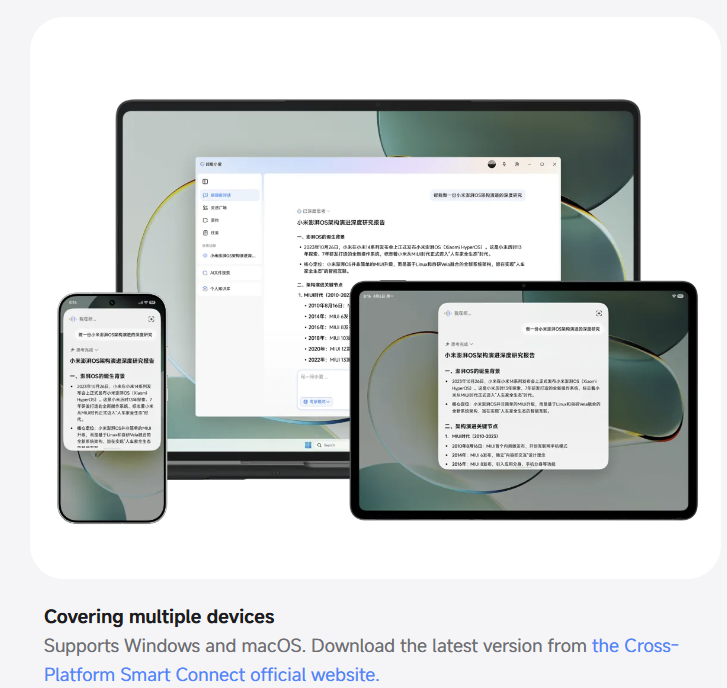Tap the user message bubble on the phone
The image size is (727, 688).
click(x=115, y=334)
